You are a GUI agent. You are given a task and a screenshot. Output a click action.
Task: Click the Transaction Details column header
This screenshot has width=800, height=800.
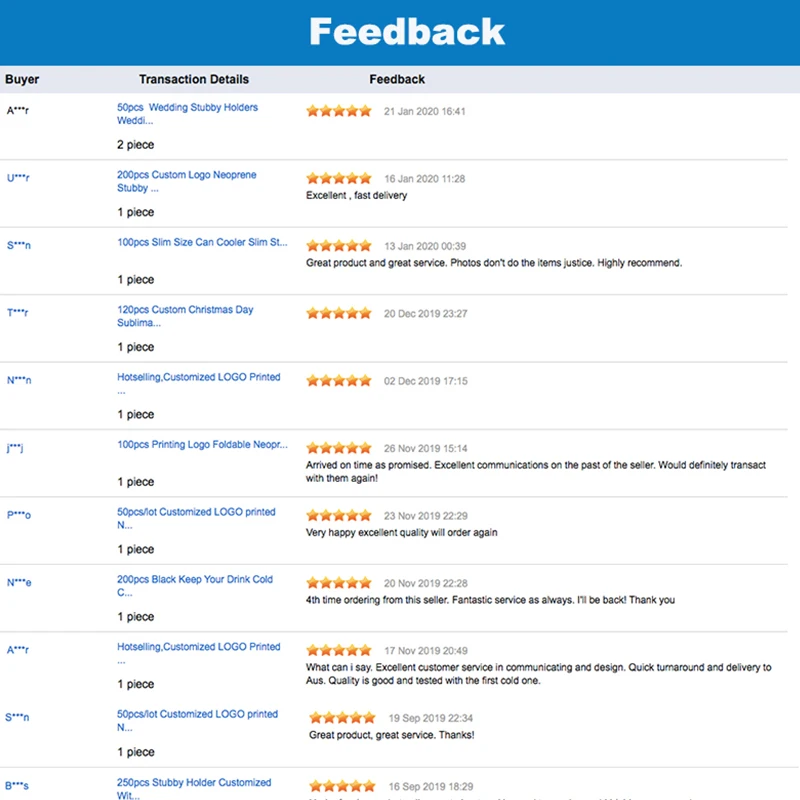[194, 79]
